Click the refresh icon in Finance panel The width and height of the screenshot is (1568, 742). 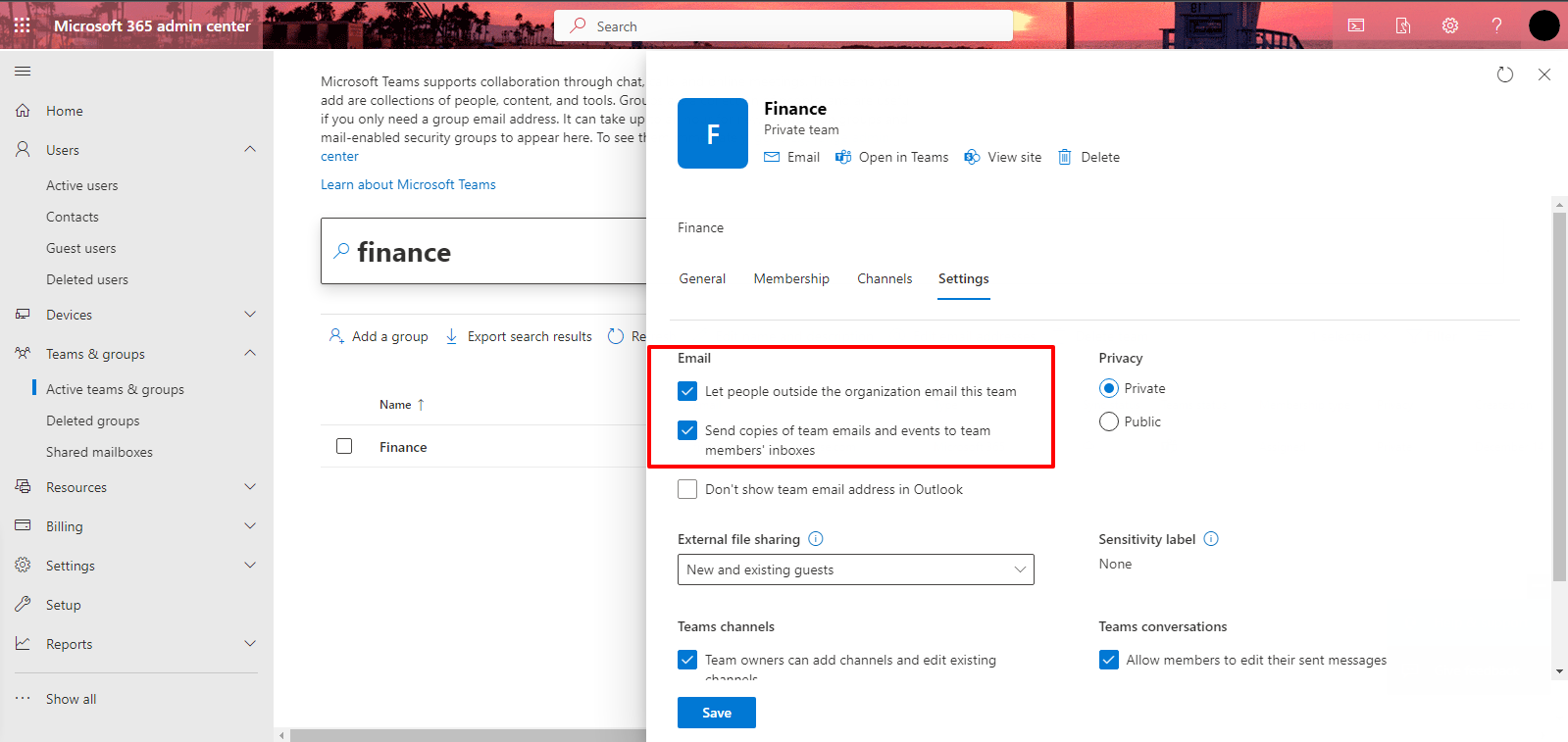pyautogui.click(x=1504, y=74)
